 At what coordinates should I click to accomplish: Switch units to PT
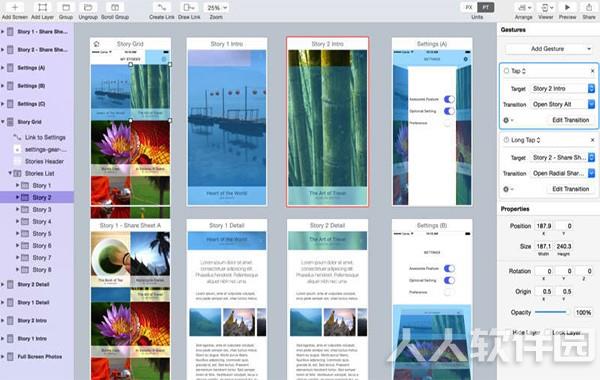(485, 7)
